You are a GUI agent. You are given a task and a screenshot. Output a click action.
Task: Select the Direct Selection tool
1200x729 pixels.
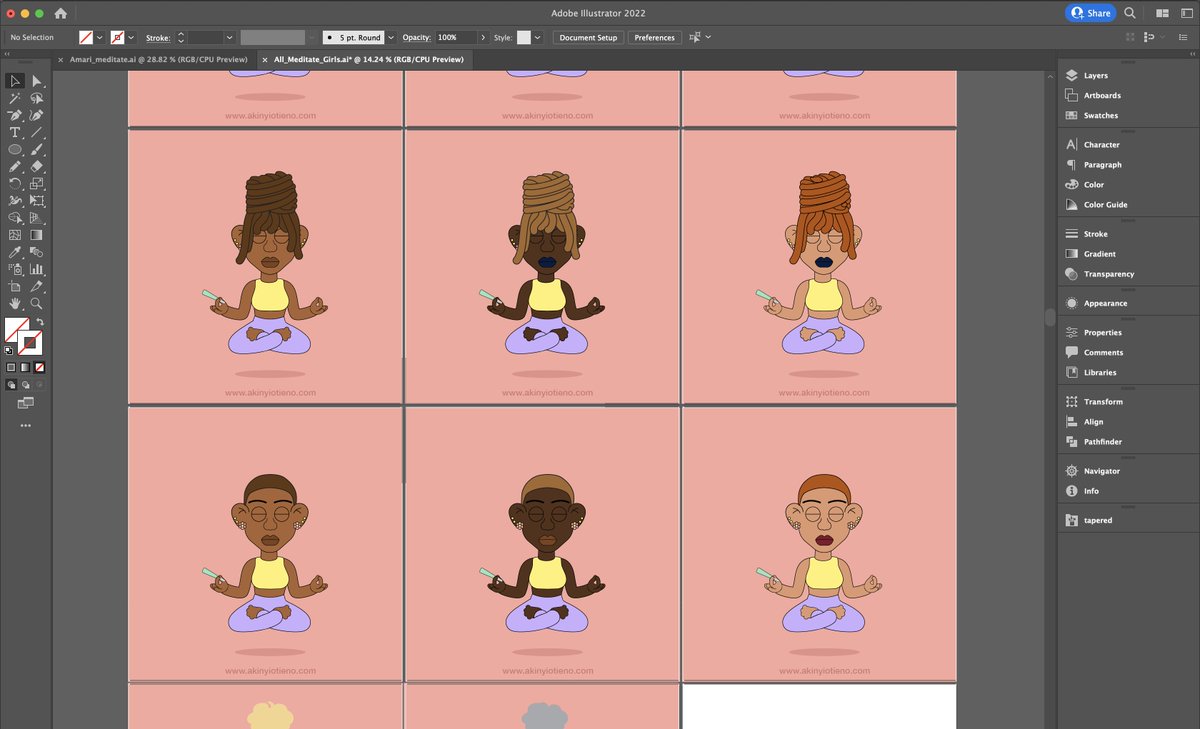click(x=37, y=81)
